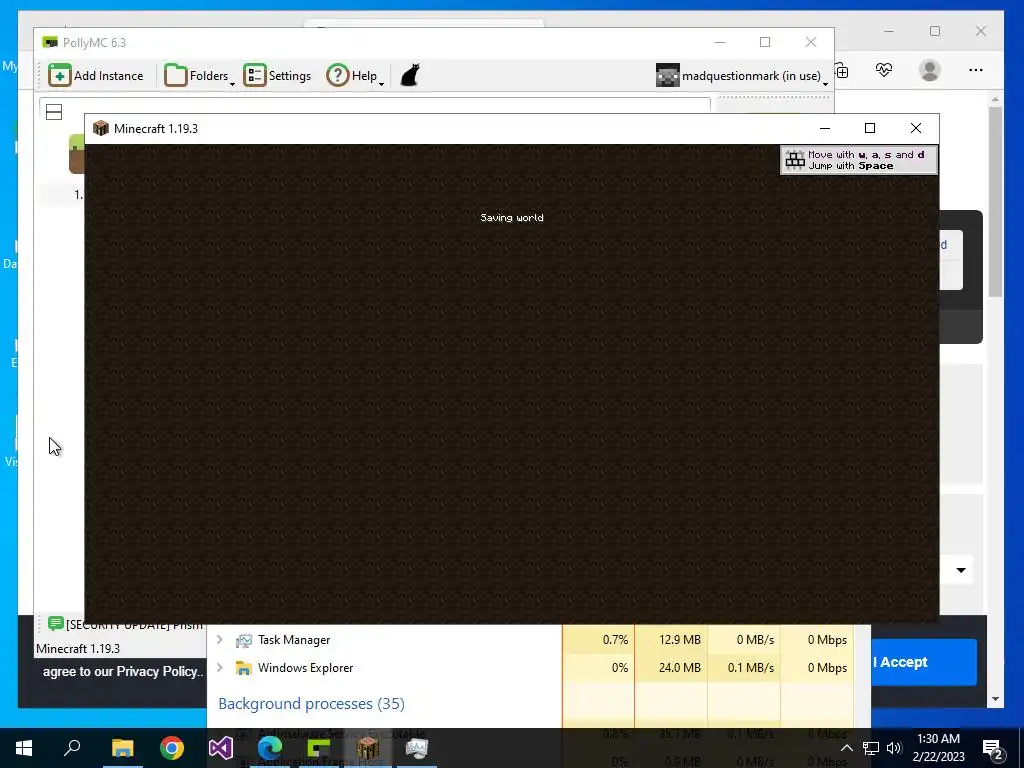This screenshot has height=768, width=1024.
Task: Open Visual Studio from the taskbar
Action: 221,748
